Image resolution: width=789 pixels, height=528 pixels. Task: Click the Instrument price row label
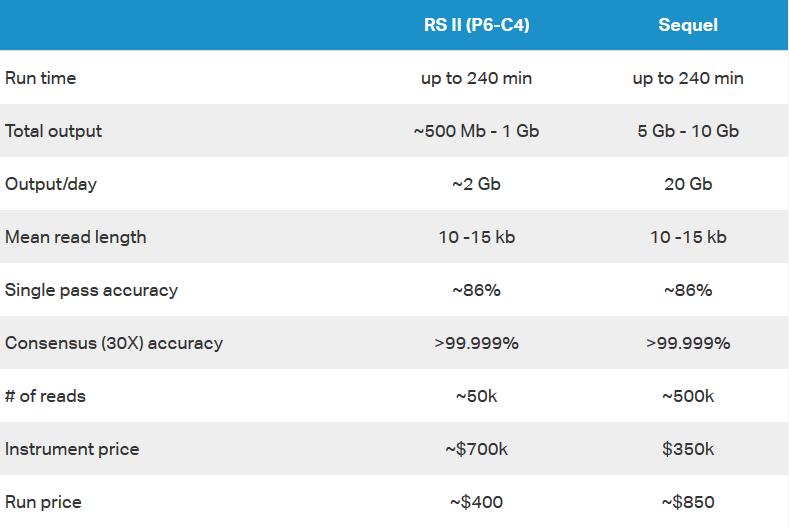coord(72,449)
